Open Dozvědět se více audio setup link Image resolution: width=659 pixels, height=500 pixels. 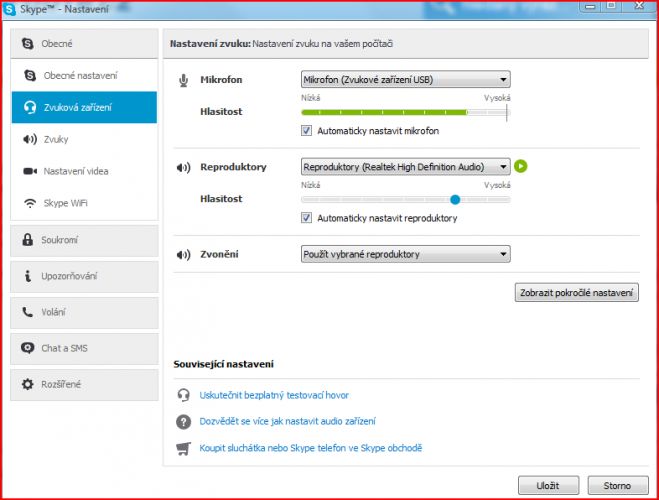[287, 421]
